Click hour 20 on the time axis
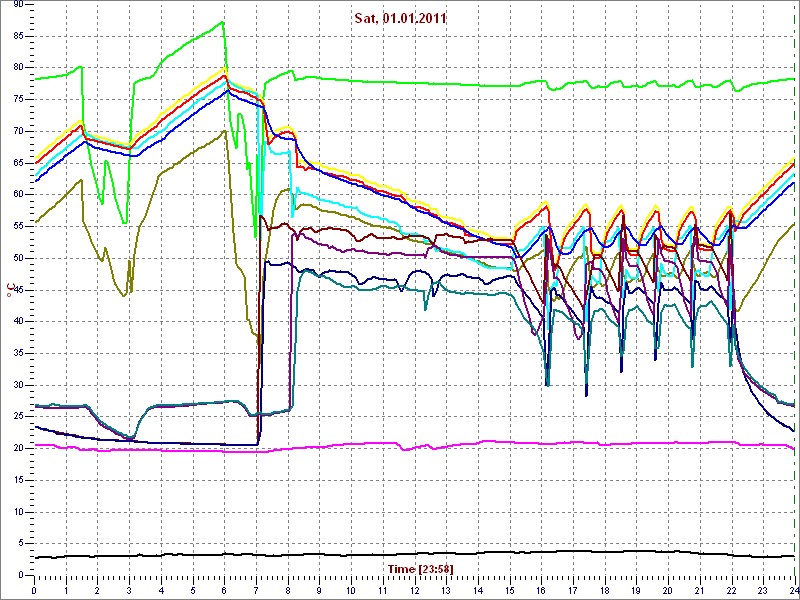 [669, 590]
